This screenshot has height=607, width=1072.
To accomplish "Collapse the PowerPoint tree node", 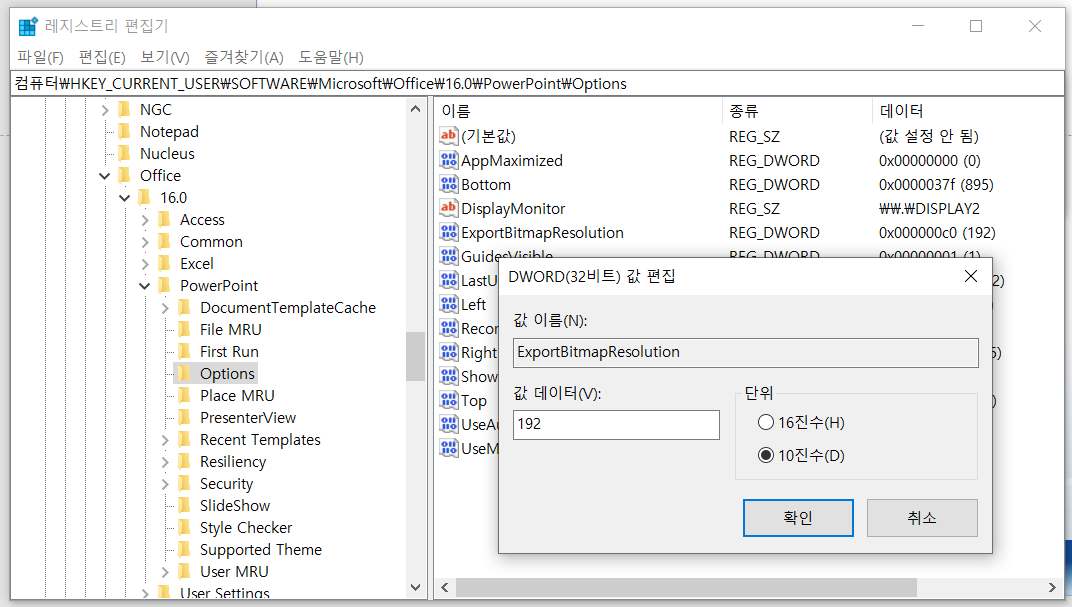I will [144, 286].
